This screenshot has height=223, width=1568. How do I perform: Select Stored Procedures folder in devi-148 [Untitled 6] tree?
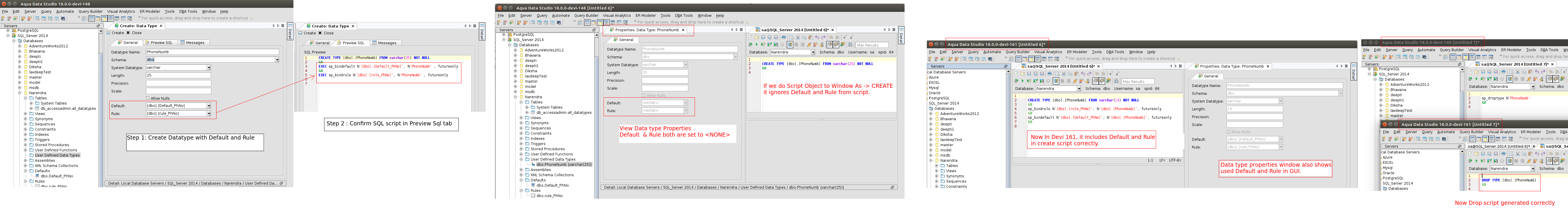(x=548, y=149)
